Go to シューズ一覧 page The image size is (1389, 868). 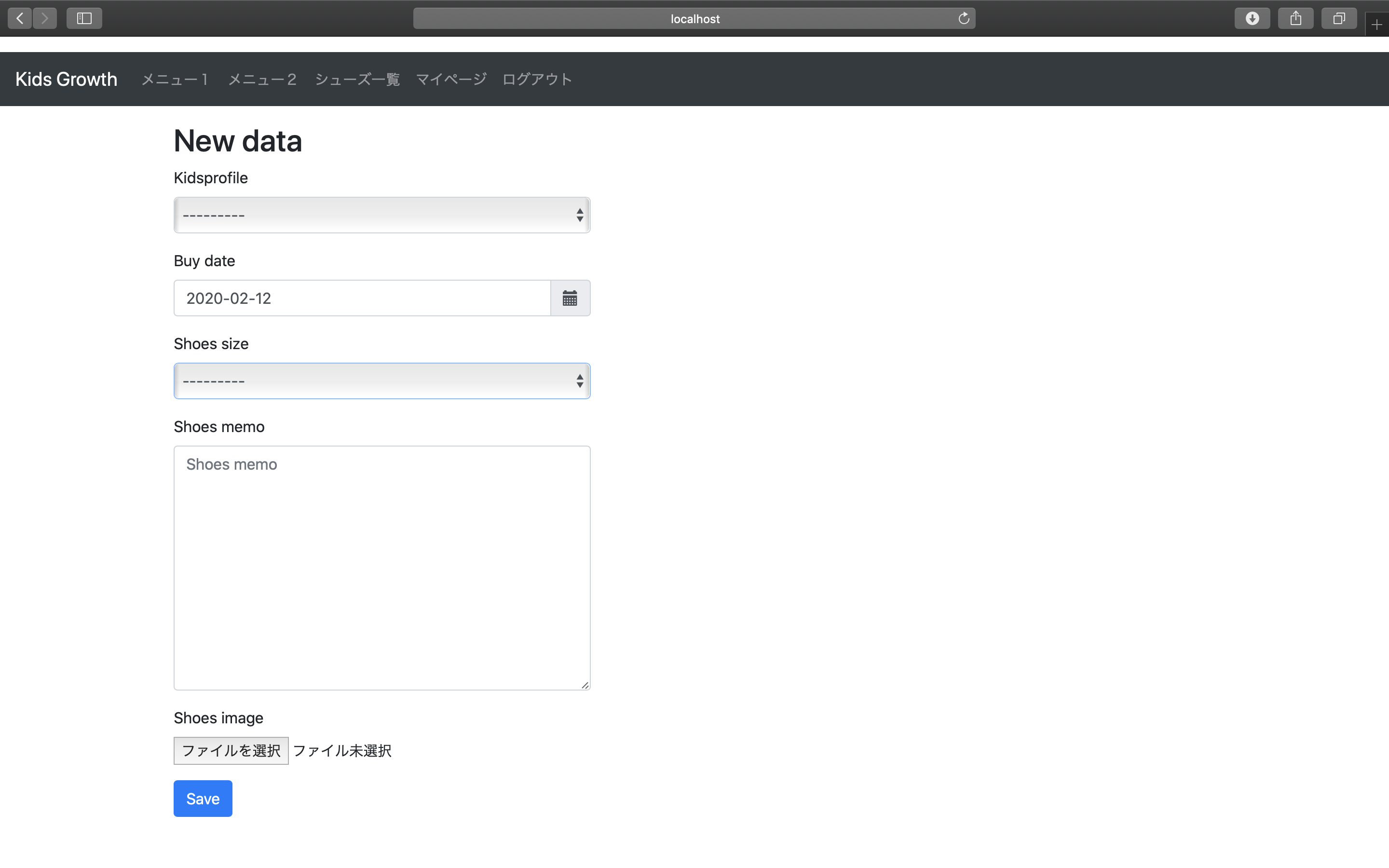point(357,79)
